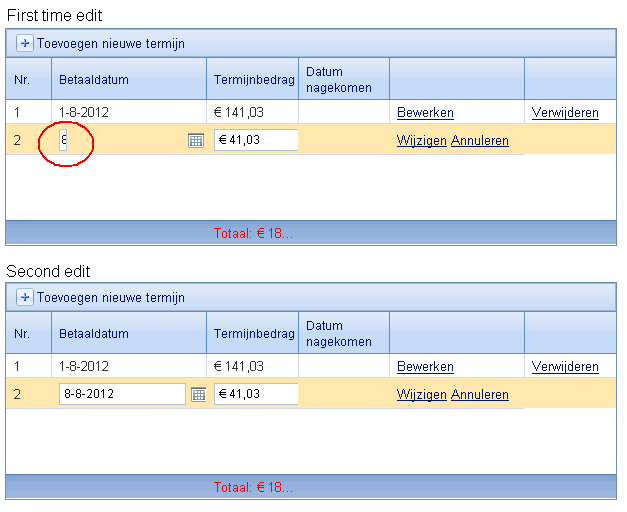
Task: Click Totaal footer text in Second edit grid
Action: (254, 487)
